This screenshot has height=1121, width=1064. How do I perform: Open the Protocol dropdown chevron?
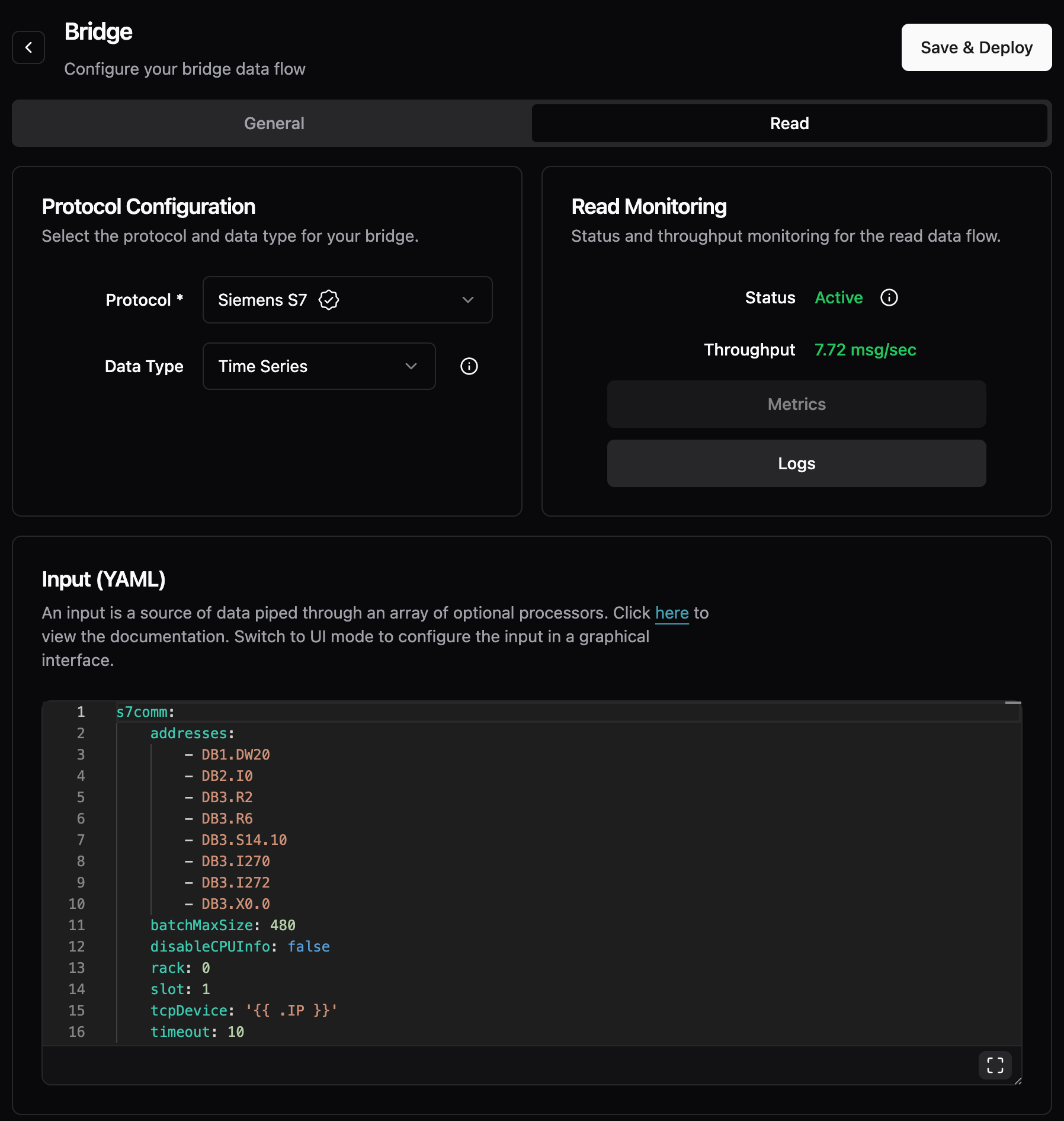(468, 300)
